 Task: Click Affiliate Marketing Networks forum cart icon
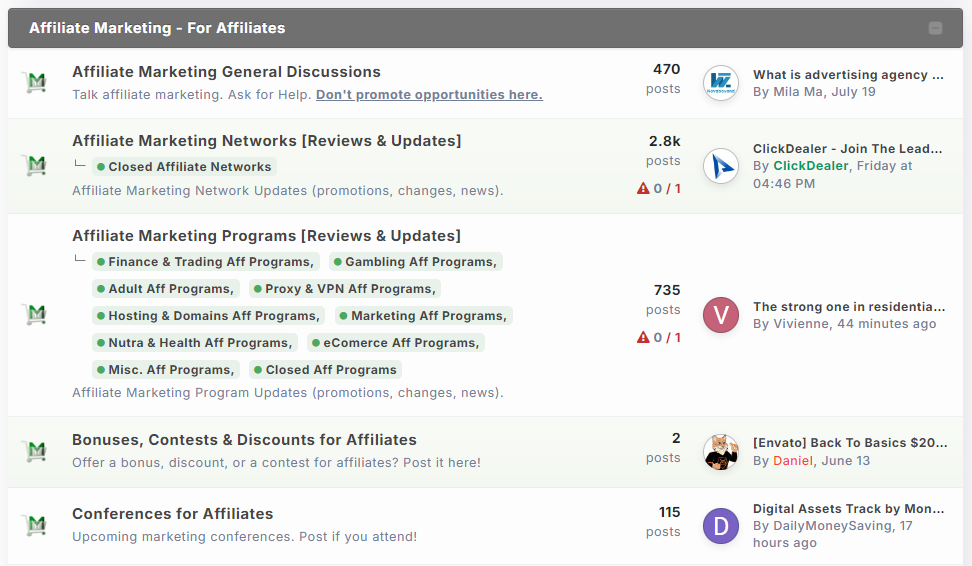tap(37, 166)
